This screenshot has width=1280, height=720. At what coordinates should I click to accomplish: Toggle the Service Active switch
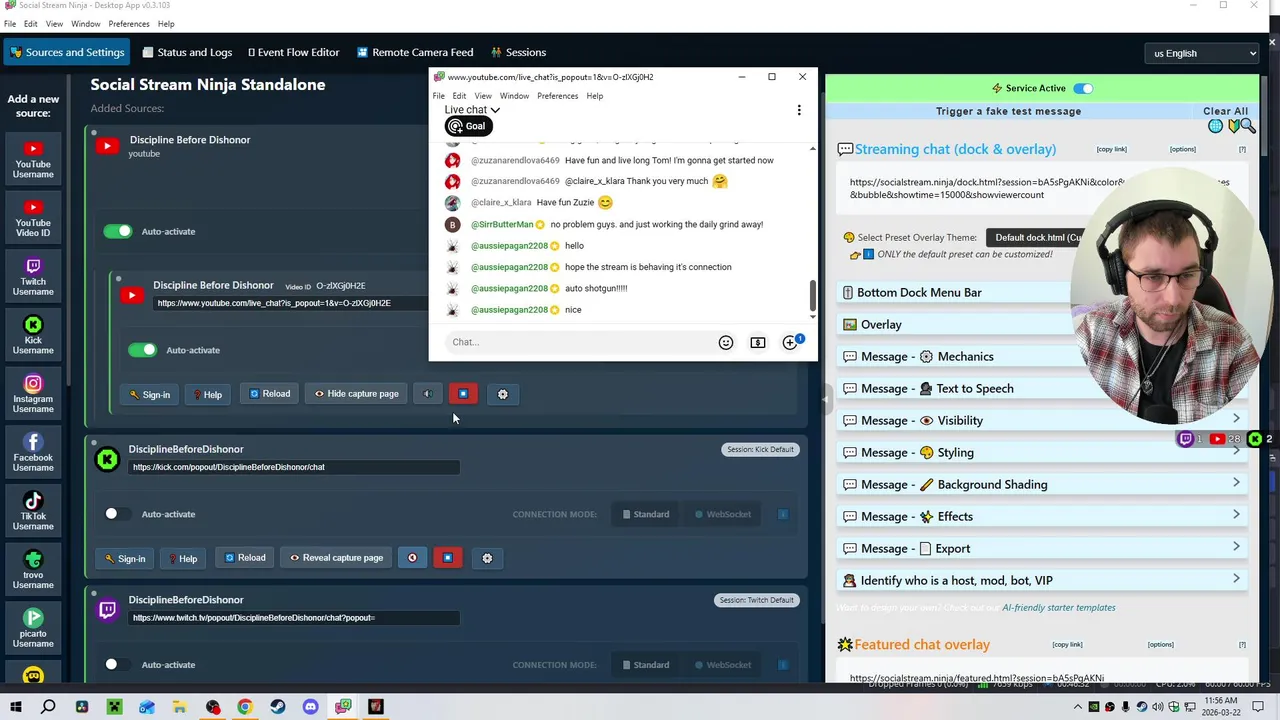(1083, 88)
